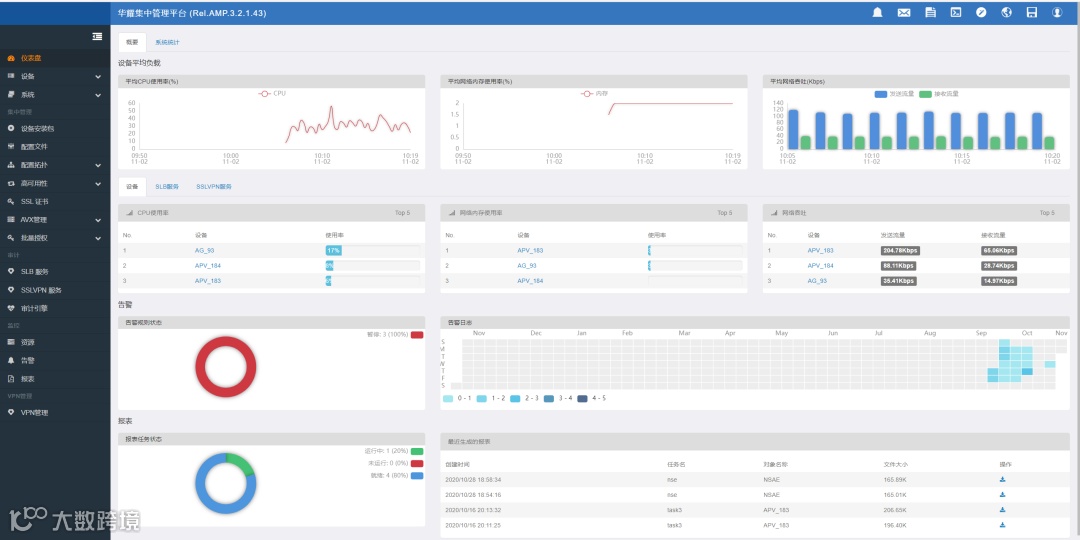The width and height of the screenshot is (1080, 540).
Task: Download the report created 2020/10/16 20:11:25
Action: click(1002, 525)
